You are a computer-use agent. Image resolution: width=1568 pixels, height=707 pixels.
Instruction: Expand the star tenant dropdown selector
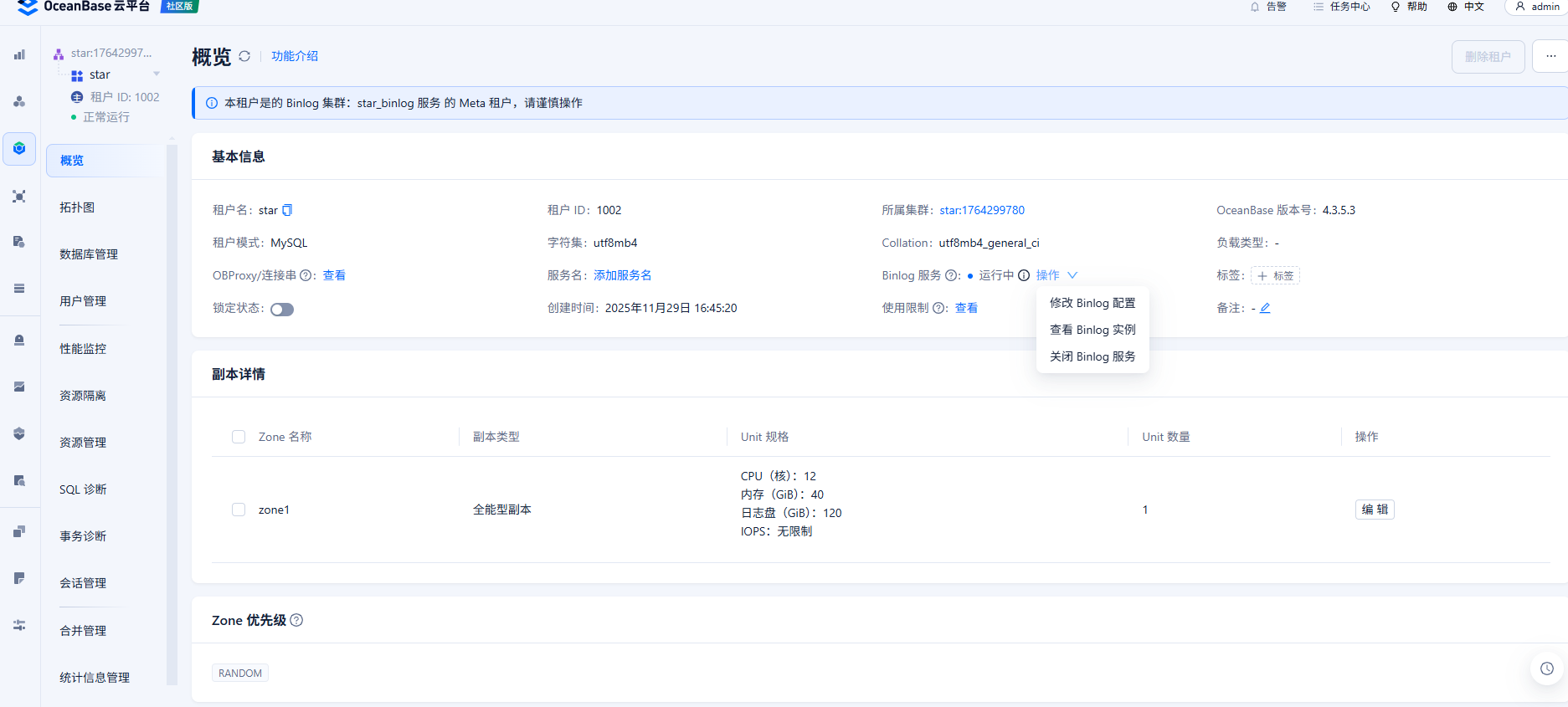[157, 74]
